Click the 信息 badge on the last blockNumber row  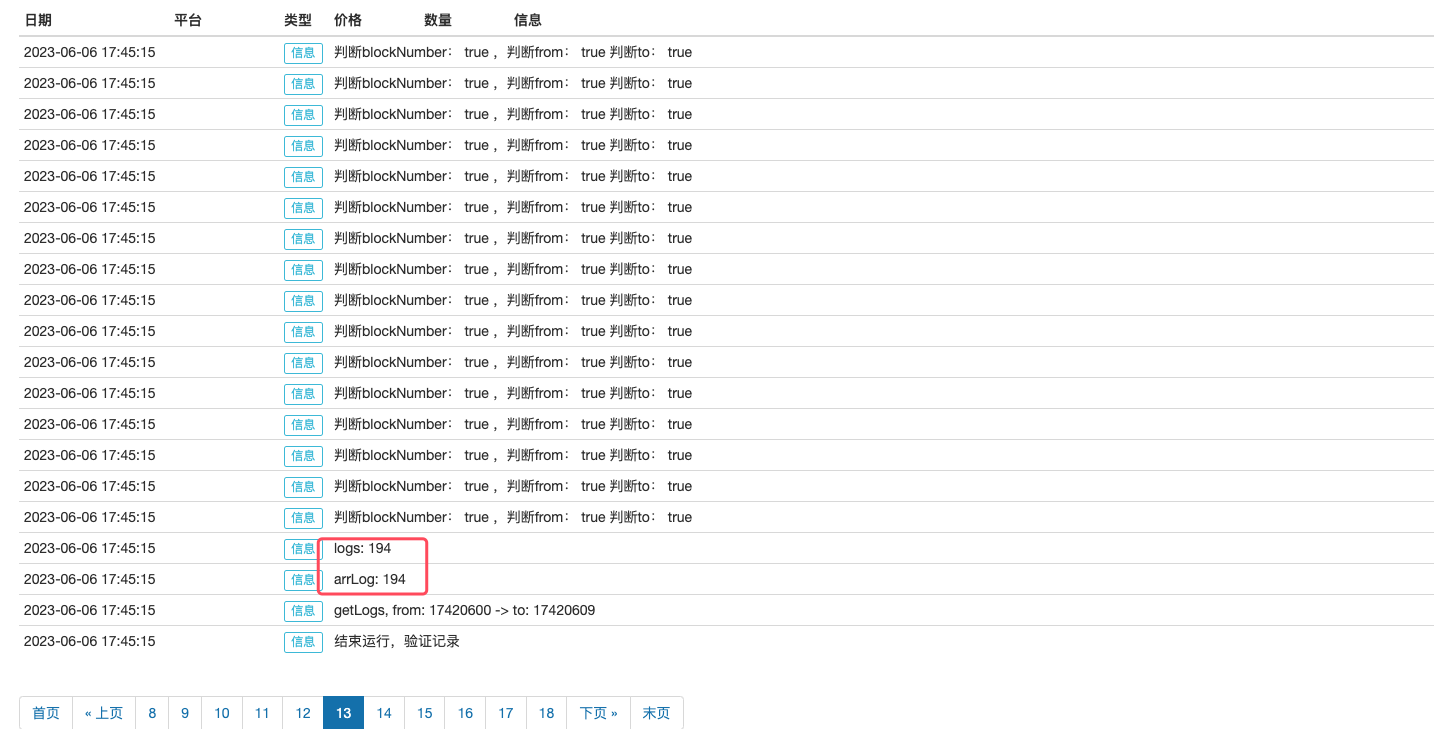pyautogui.click(x=303, y=517)
